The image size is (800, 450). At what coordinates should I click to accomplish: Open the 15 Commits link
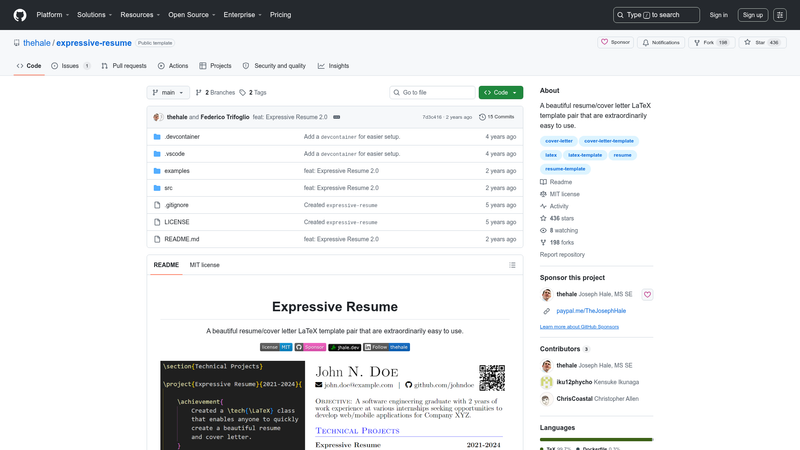[496, 117]
